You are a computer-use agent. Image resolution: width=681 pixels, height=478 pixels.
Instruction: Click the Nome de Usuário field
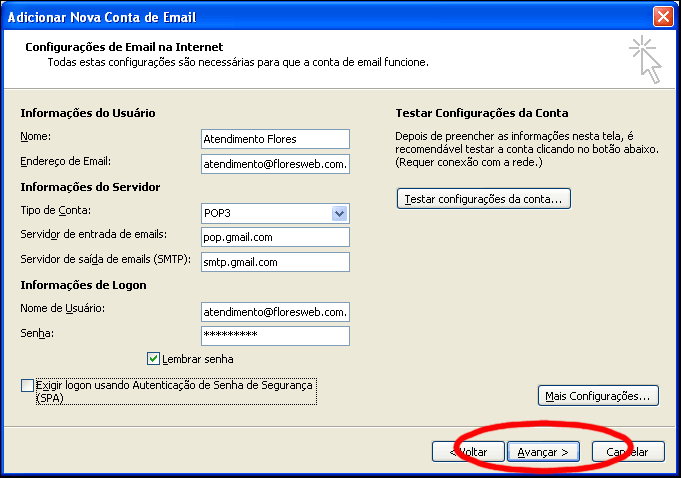tap(275, 312)
